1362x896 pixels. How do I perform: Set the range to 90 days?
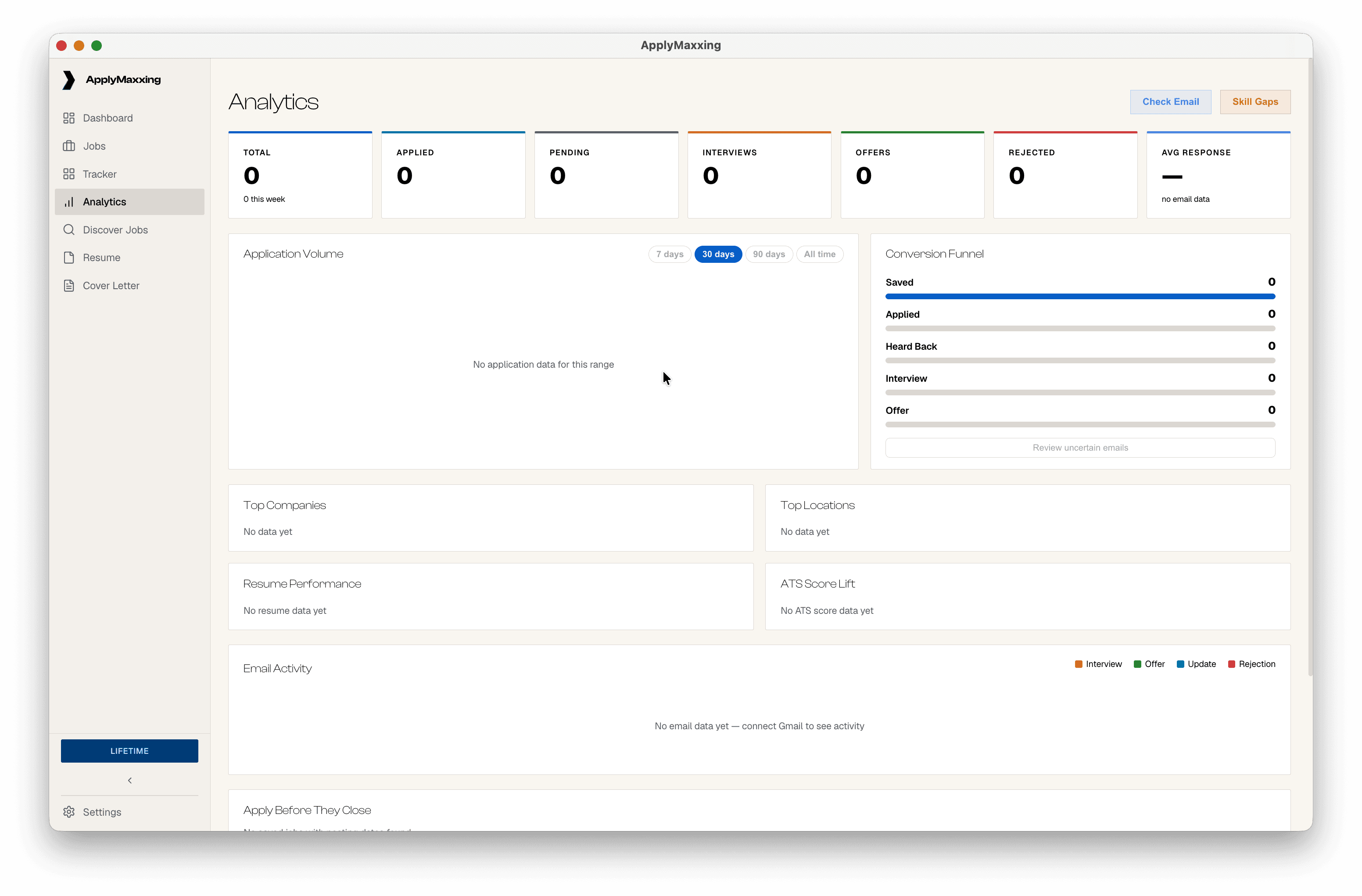pos(769,254)
